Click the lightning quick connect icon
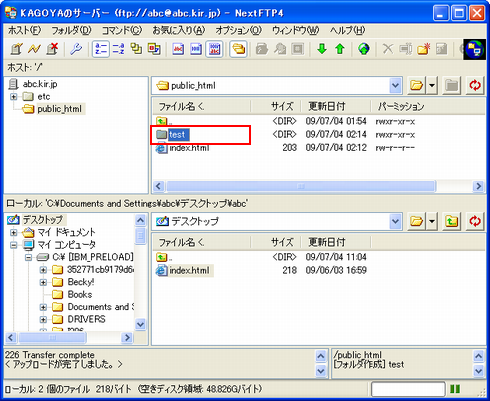 [34, 49]
